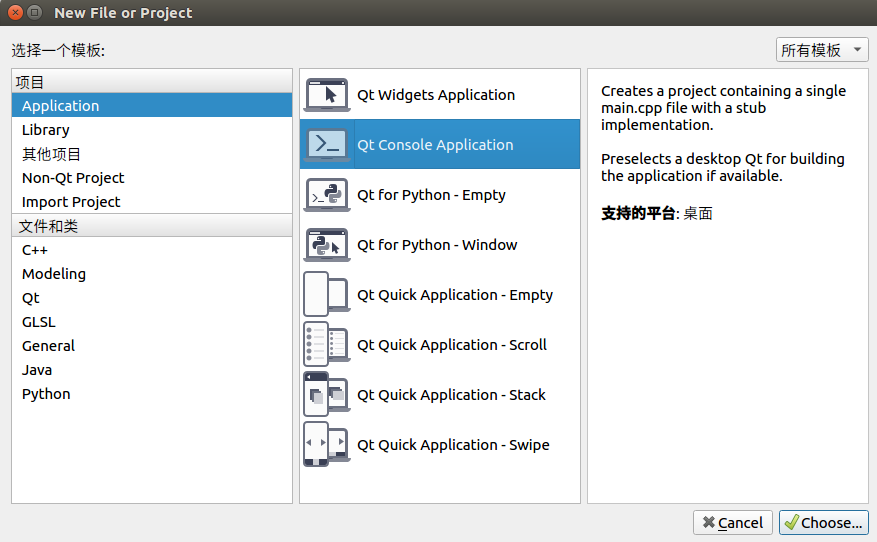This screenshot has height=542, width=877.
Task: Choose the Qt for Python - Empty icon
Action: 327,195
